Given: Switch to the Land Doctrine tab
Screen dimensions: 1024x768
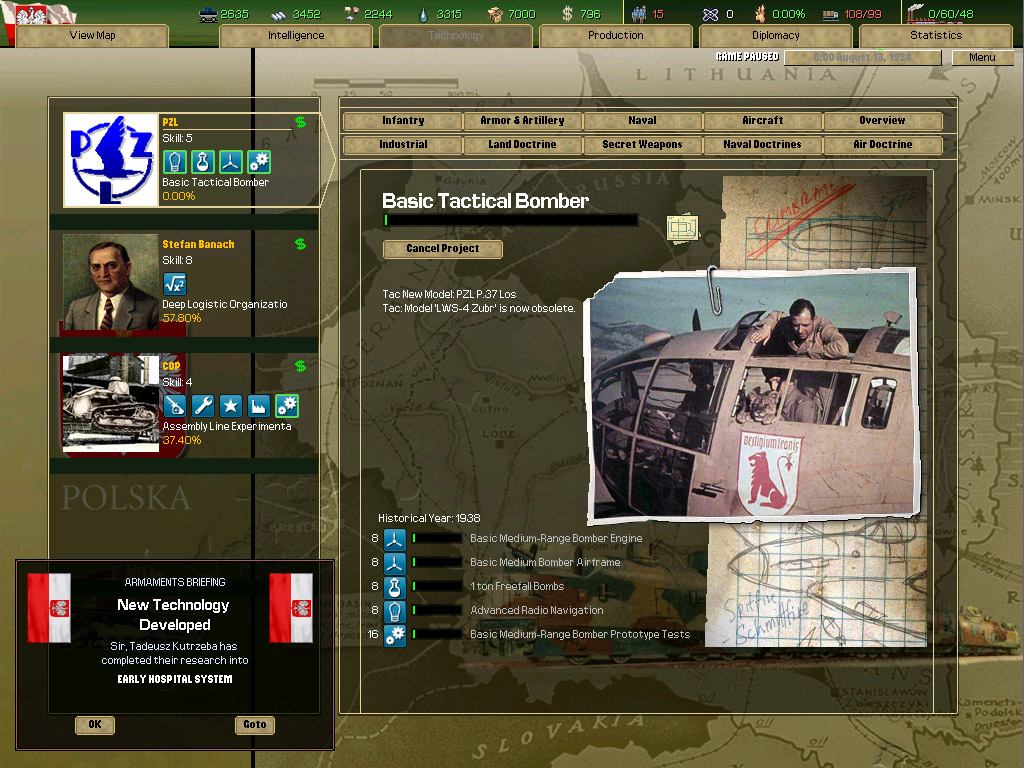Looking at the screenshot, I should point(522,144).
